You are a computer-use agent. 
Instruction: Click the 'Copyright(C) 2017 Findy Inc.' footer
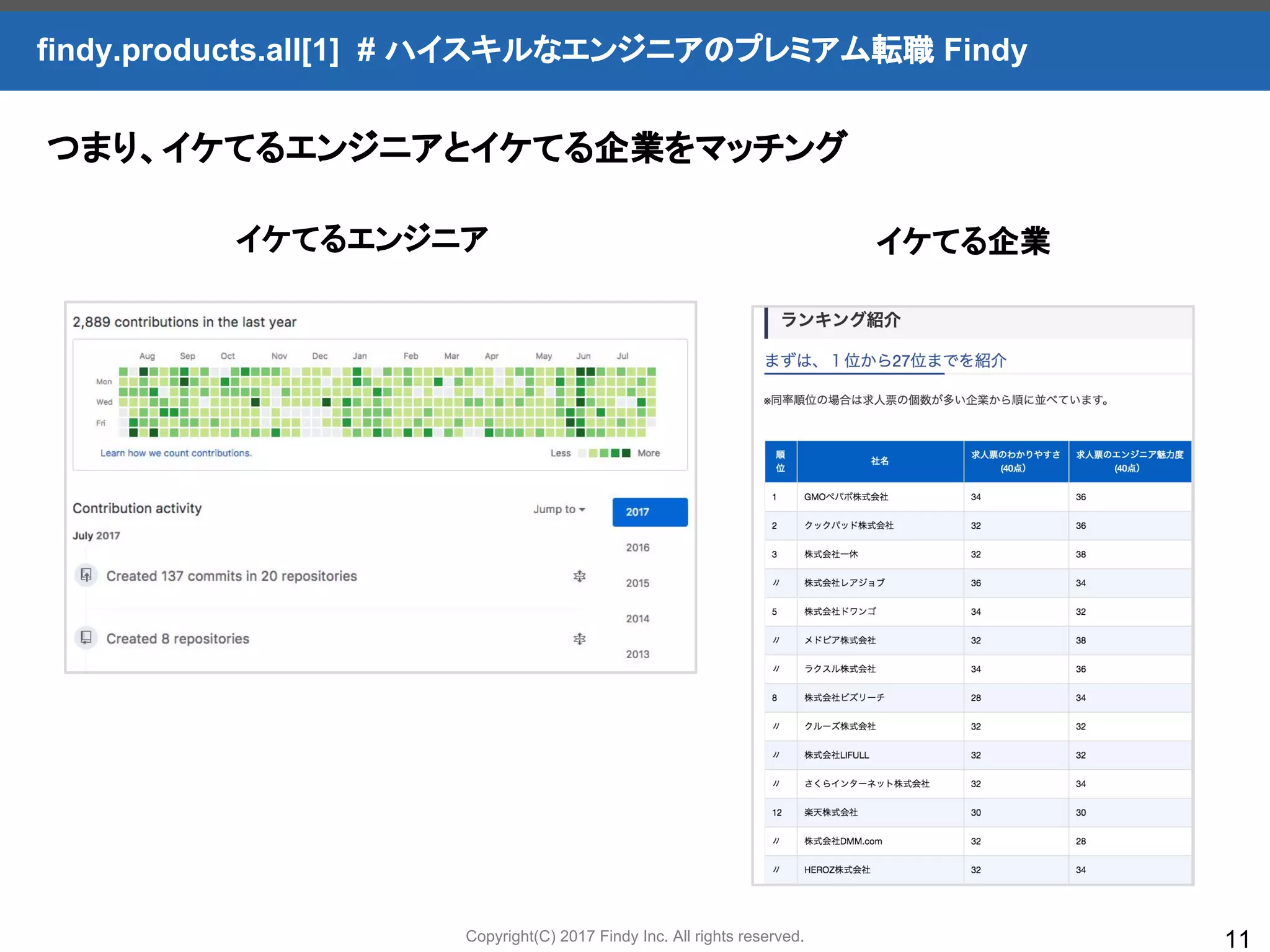point(634,937)
